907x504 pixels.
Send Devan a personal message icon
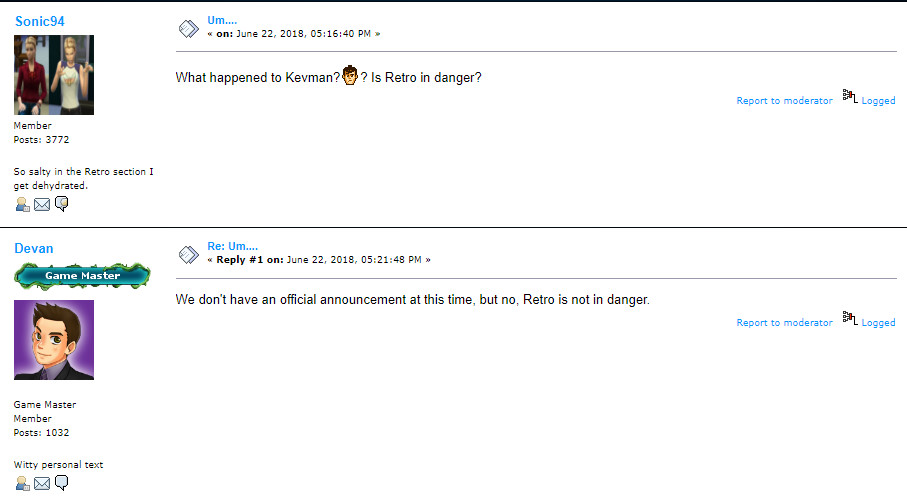61,483
